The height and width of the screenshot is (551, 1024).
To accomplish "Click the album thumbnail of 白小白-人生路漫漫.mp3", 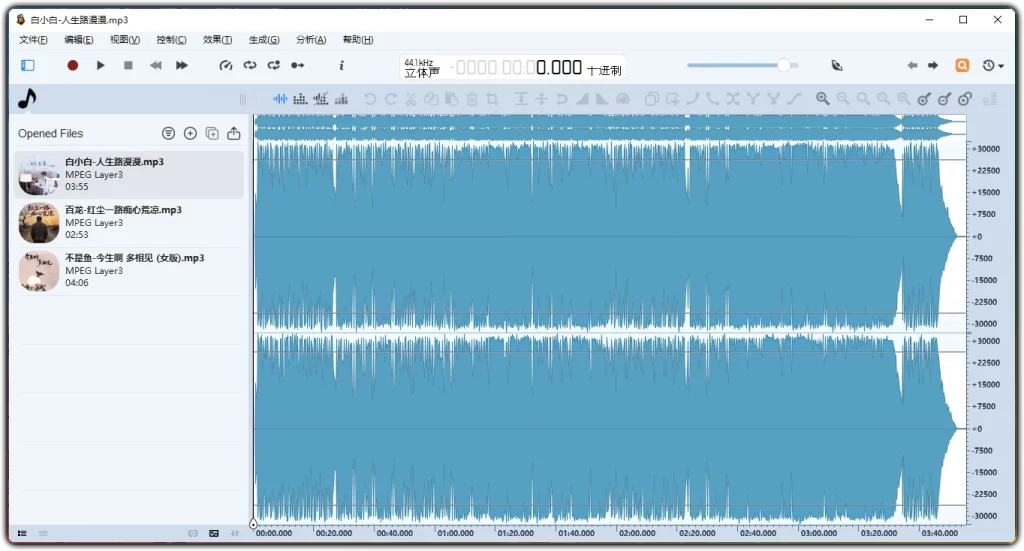I will tap(39, 174).
